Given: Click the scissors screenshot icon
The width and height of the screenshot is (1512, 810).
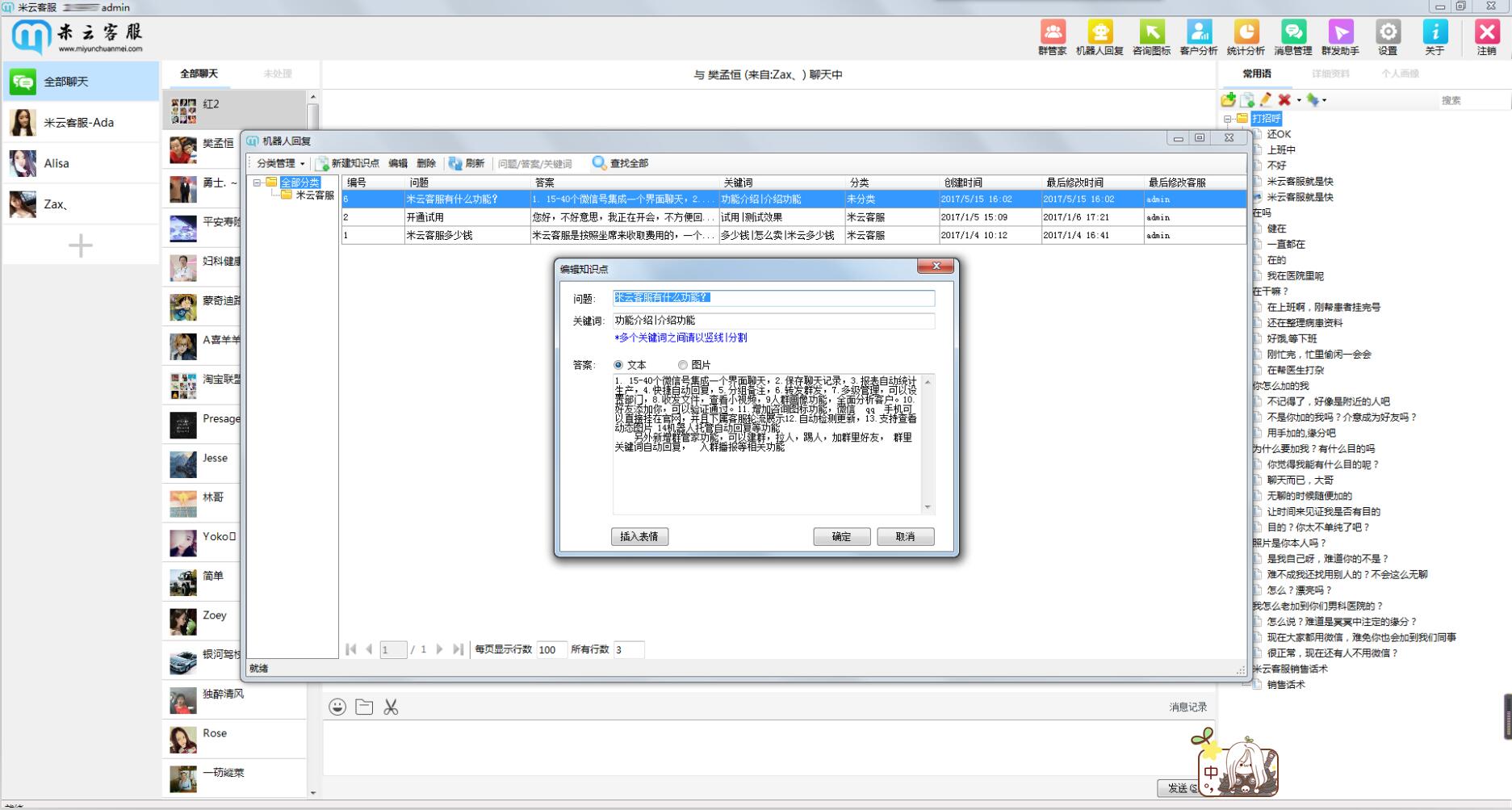Looking at the screenshot, I should pyautogui.click(x=391, y=707).
